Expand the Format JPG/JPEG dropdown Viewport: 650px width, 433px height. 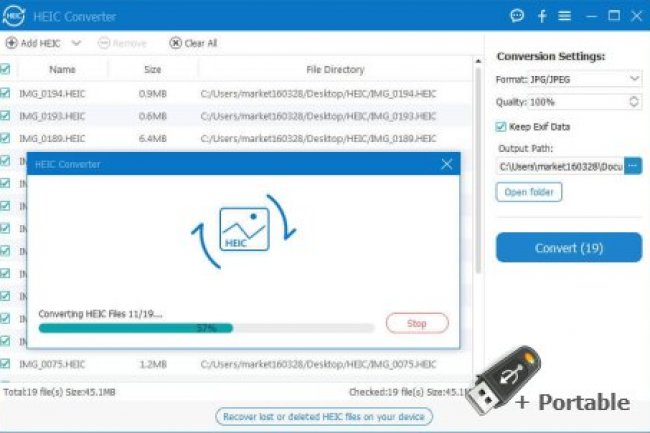coord(635,78)
